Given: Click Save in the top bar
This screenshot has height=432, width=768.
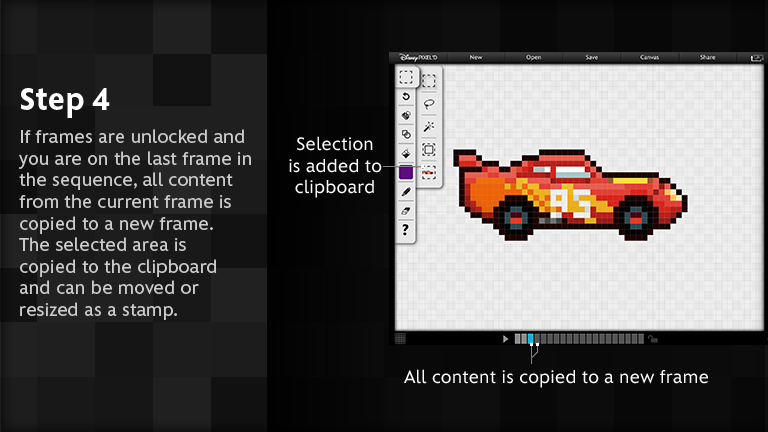Looking at the screenshot, I should [592, 57].
